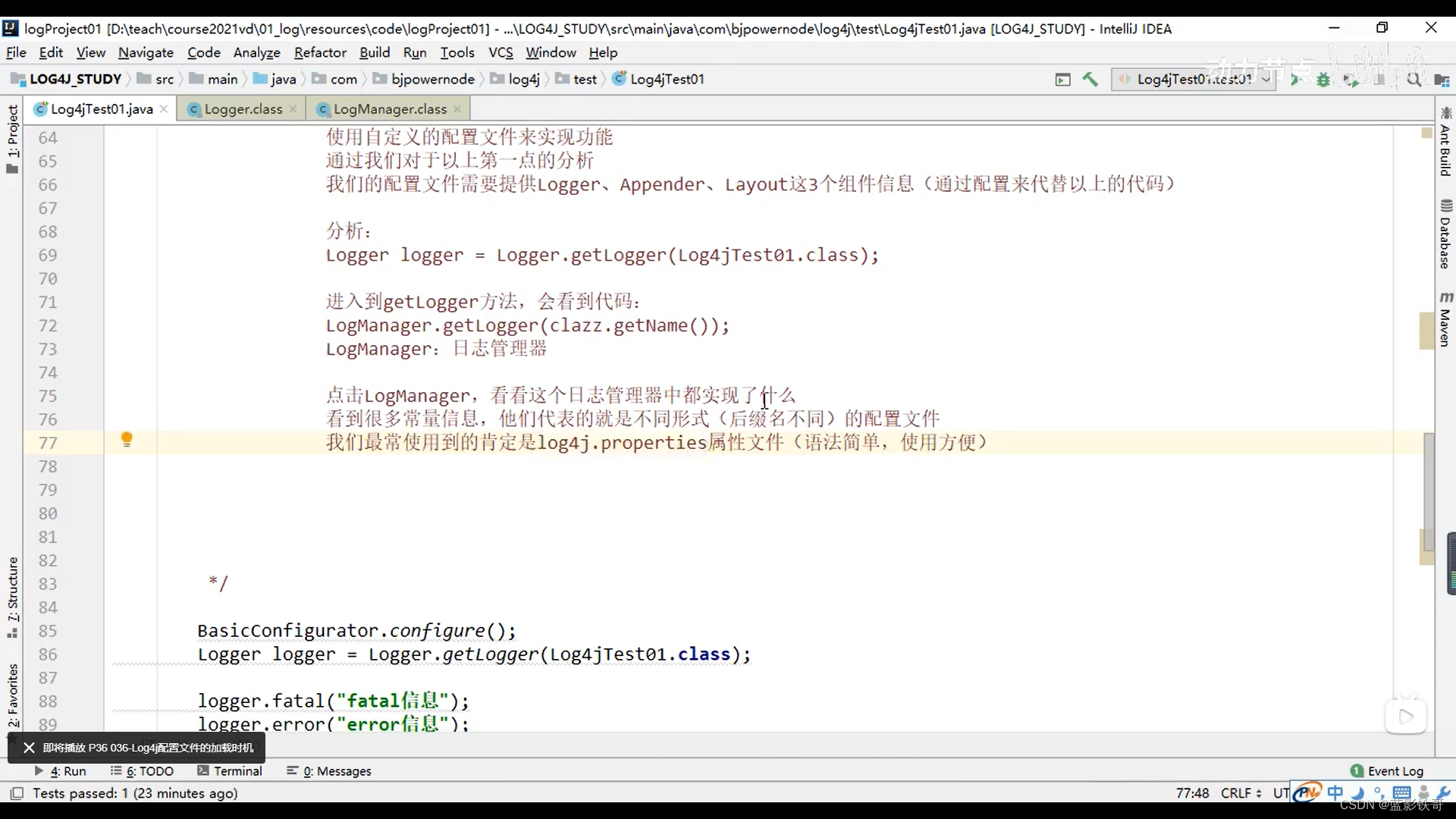
Task: Open the Refactor menu
Action: (320, 52)
